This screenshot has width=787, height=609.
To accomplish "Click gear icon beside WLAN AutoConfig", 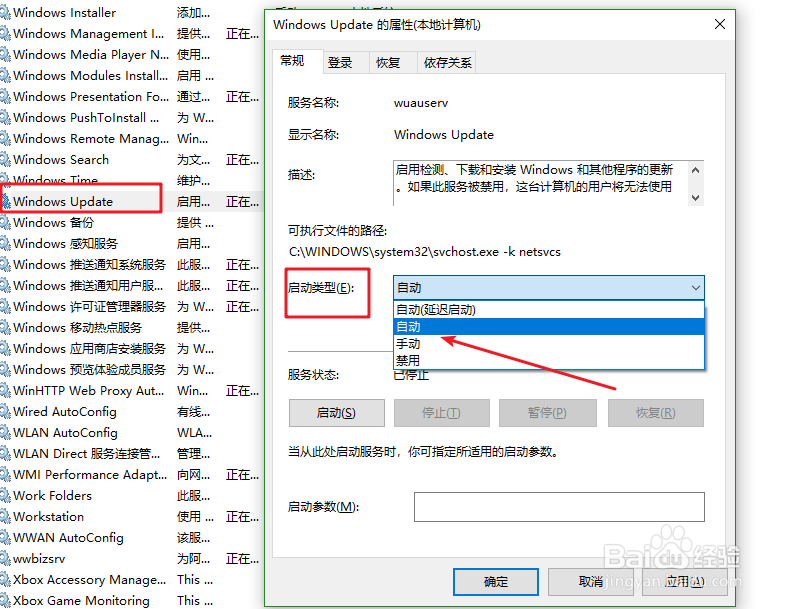I will pyautogui.click(x=6, y=433).
